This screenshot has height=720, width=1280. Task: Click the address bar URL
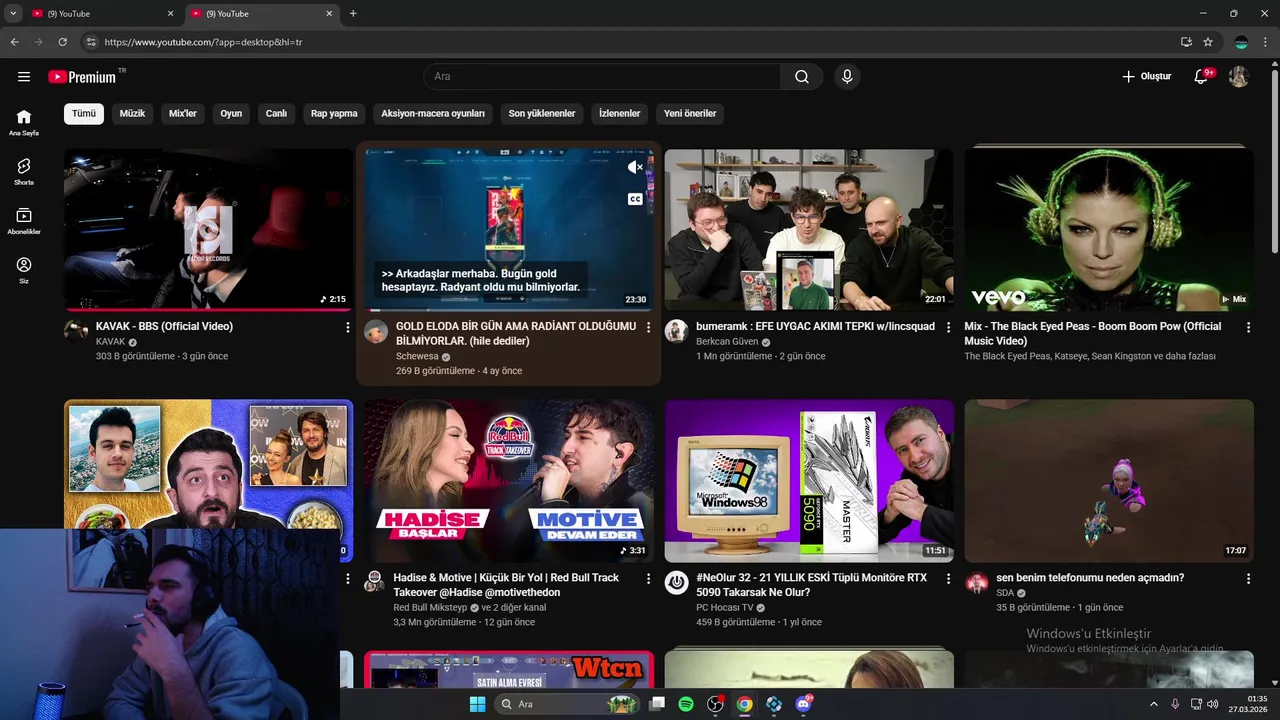[203, 42]
